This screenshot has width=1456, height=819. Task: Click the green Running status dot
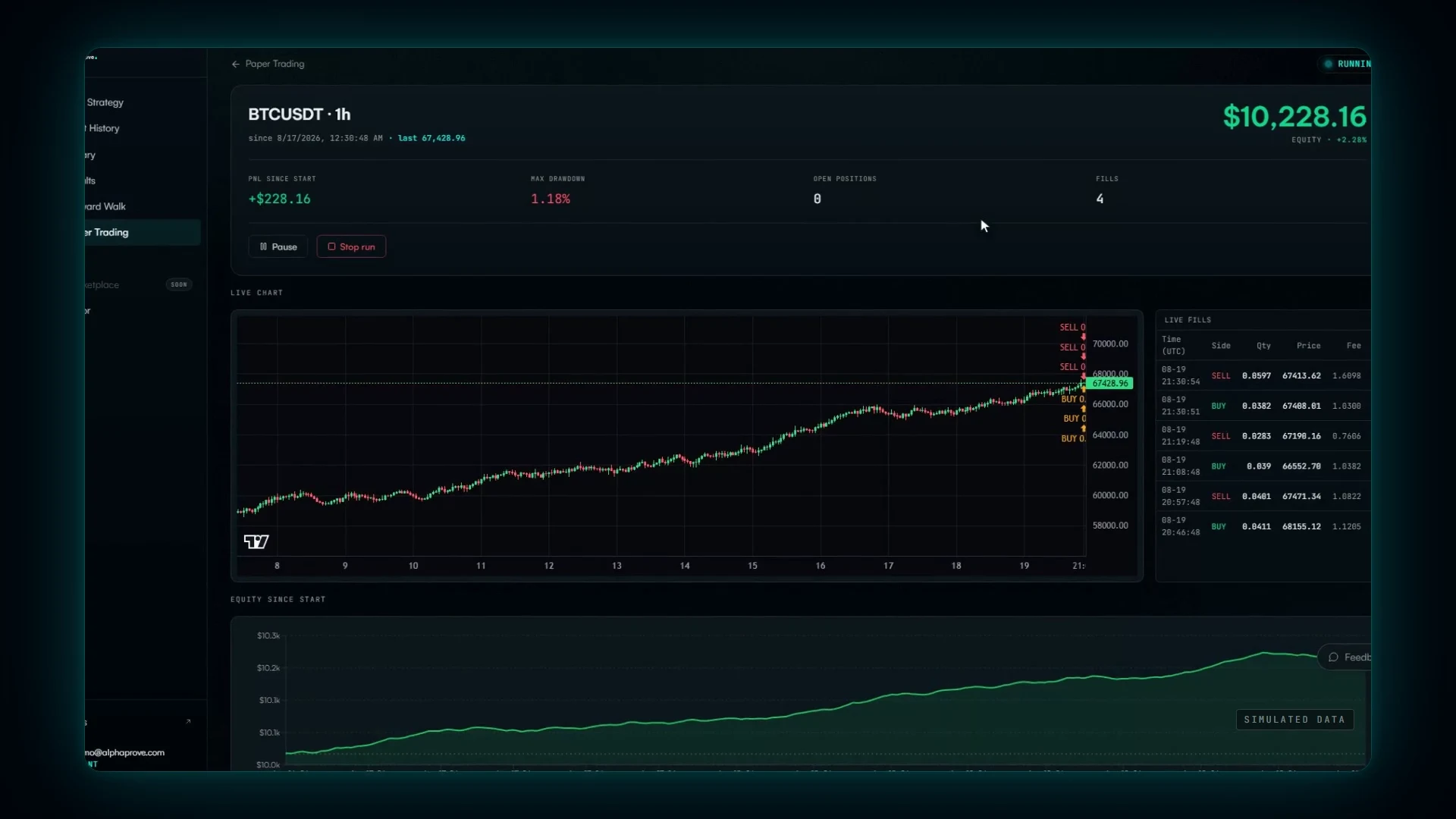[x=1328, y=64]
